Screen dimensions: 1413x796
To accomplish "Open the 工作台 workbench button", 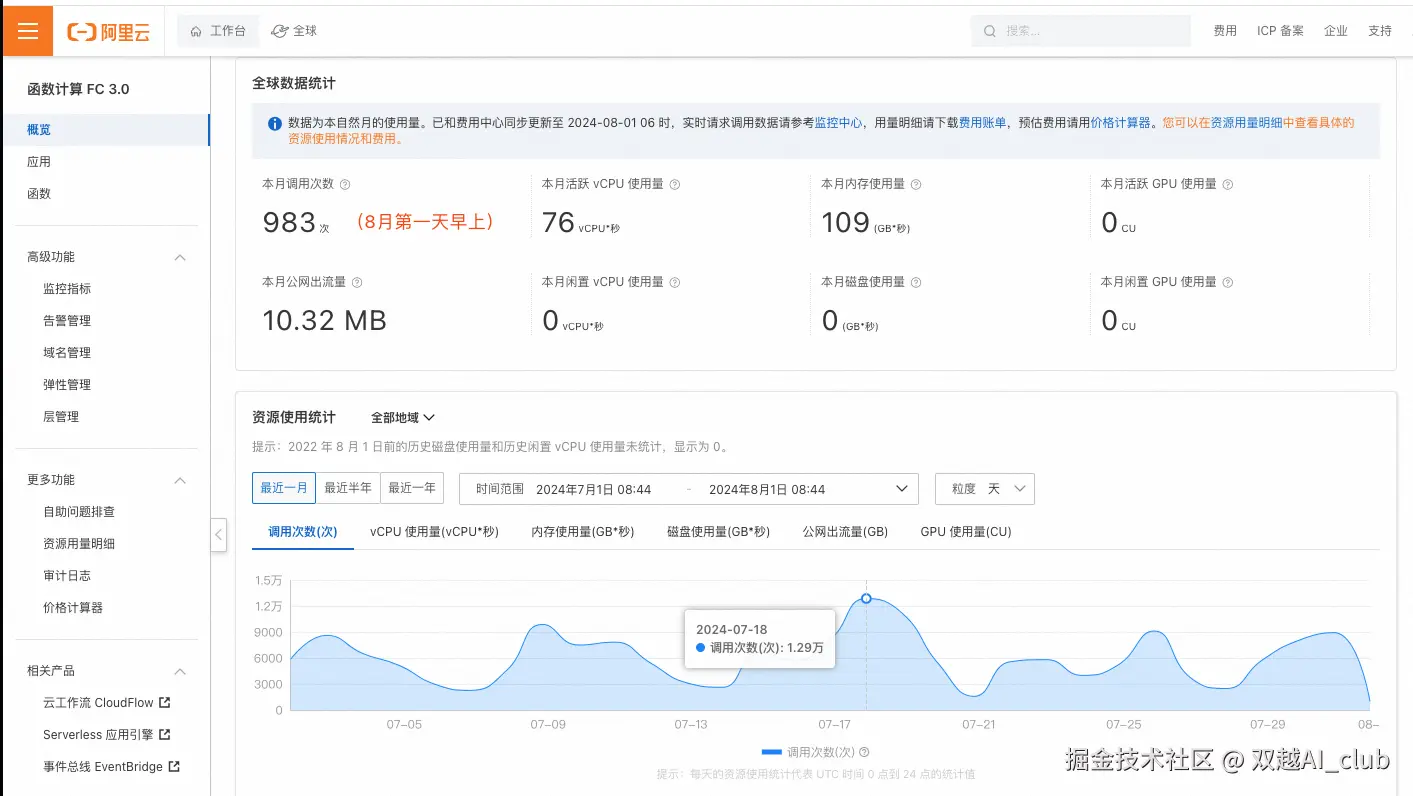I will (218, 31).
